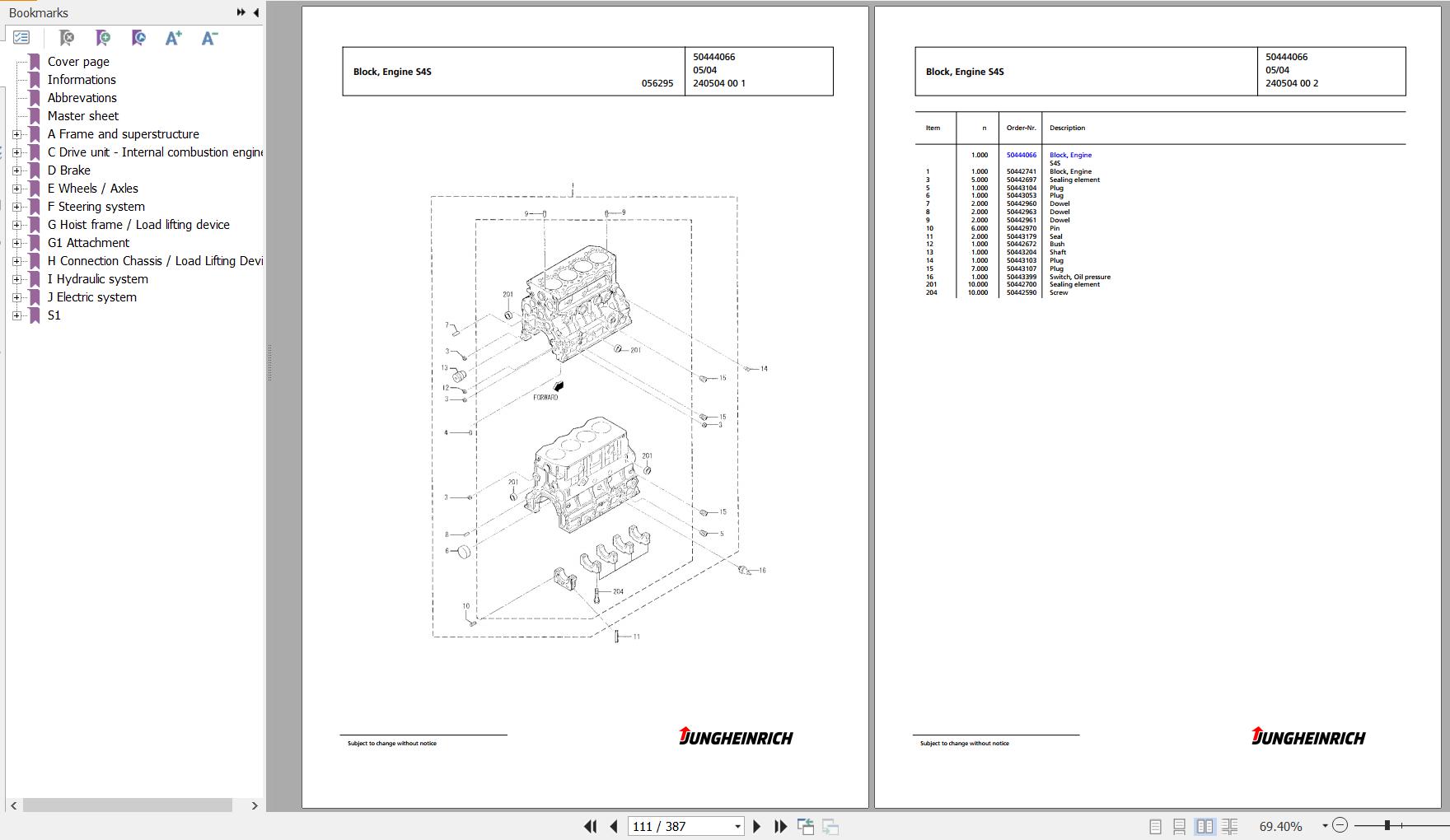The height and width of the screenshot is (840, 1450).
Task: Click the blue 50444066 order number link
Action: pos(1022,155)
